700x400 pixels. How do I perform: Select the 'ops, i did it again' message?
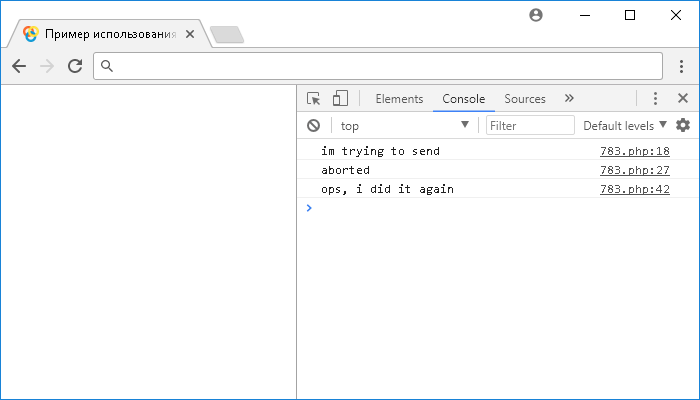pyautogui.click(x=388, y=189)
